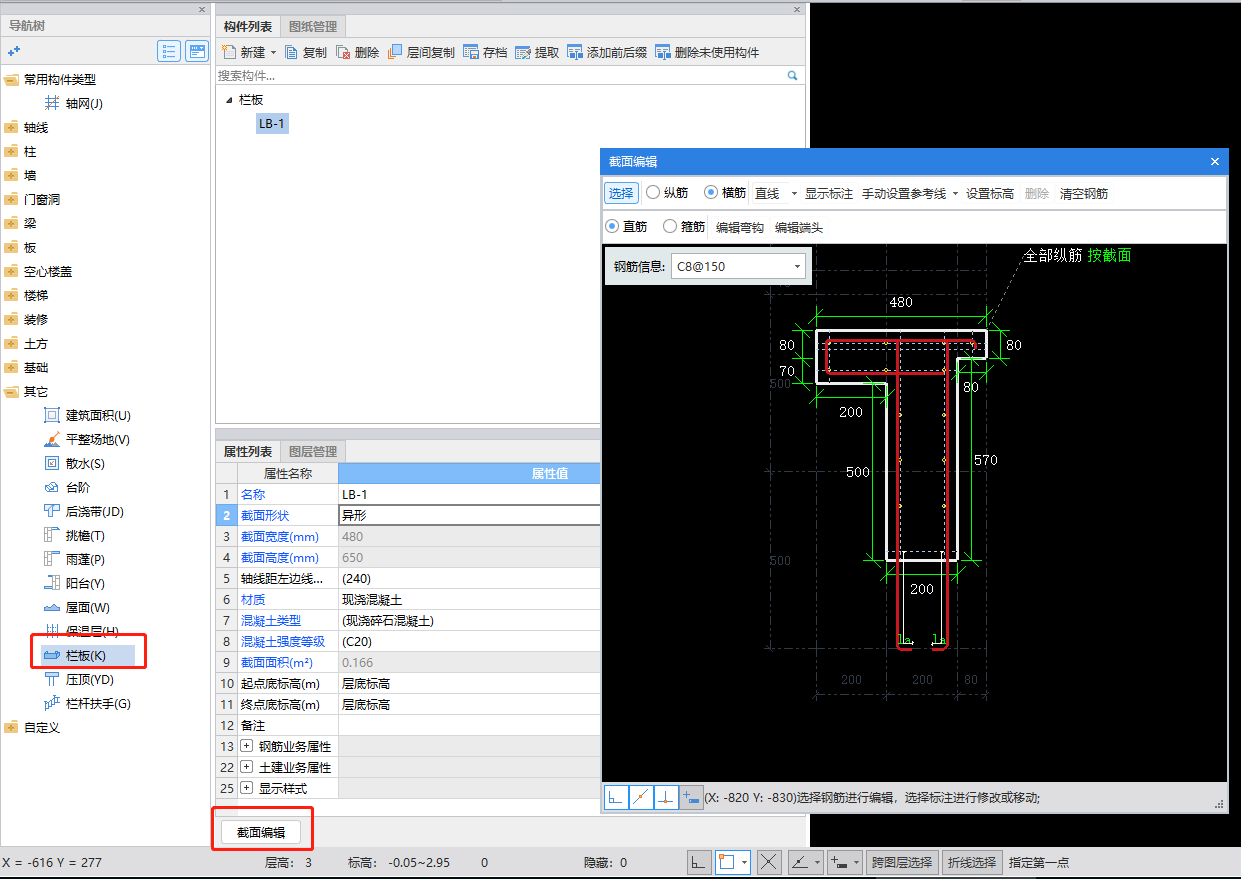Click 清空钢筋 in section editor
The image size is (1241, 879).
(1084, 193)
